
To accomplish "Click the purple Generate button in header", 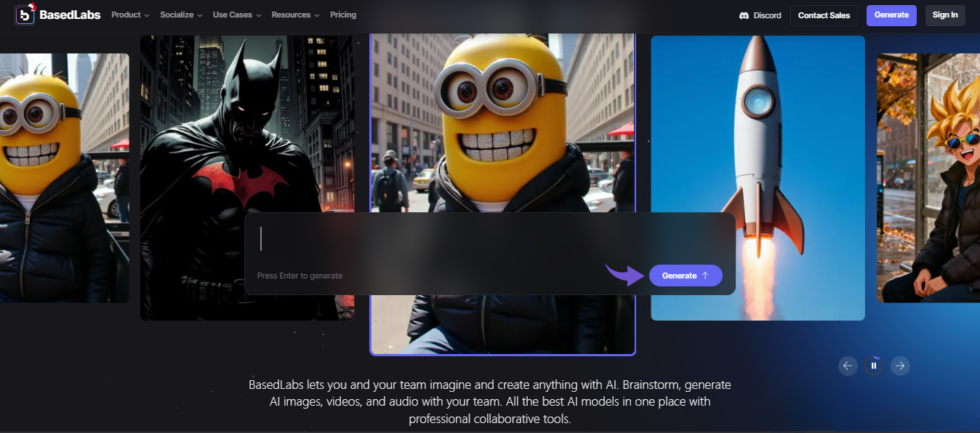I will point(891,15).
